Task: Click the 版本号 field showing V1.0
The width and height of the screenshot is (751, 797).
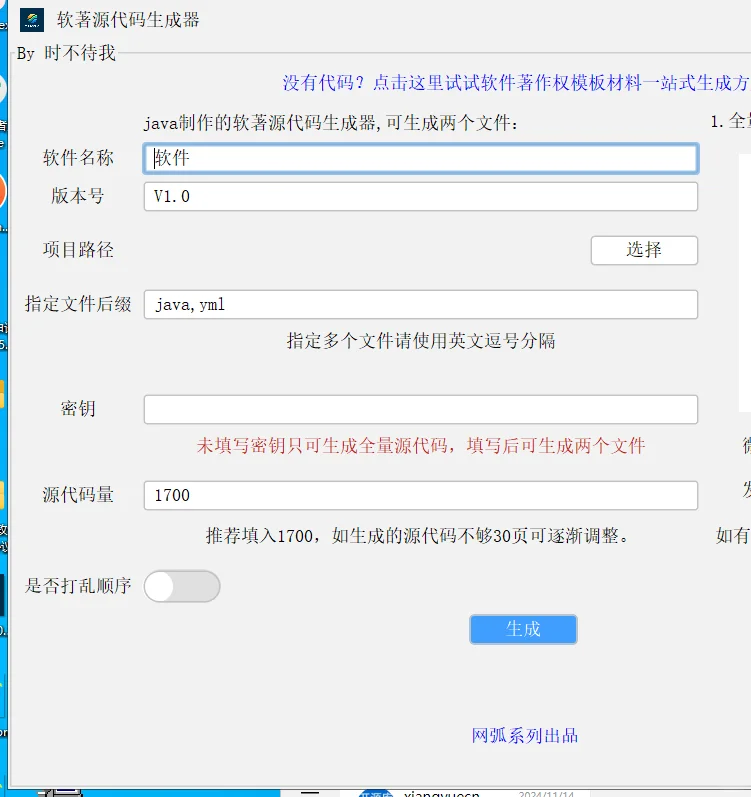Action: tap(421, 197)
